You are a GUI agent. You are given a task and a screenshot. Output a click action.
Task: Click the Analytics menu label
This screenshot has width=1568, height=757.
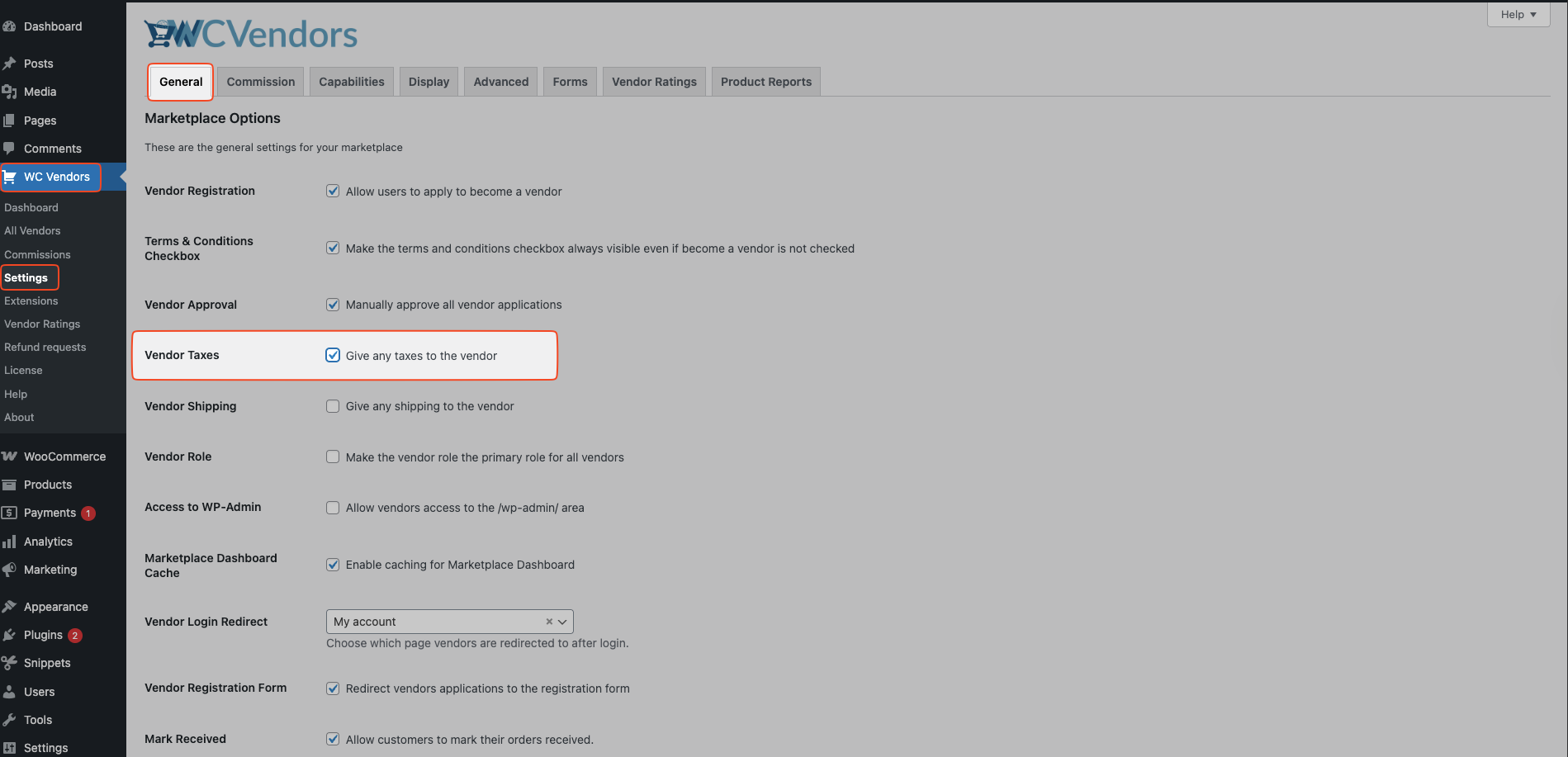pyautogui.click(x=48, y=542)
